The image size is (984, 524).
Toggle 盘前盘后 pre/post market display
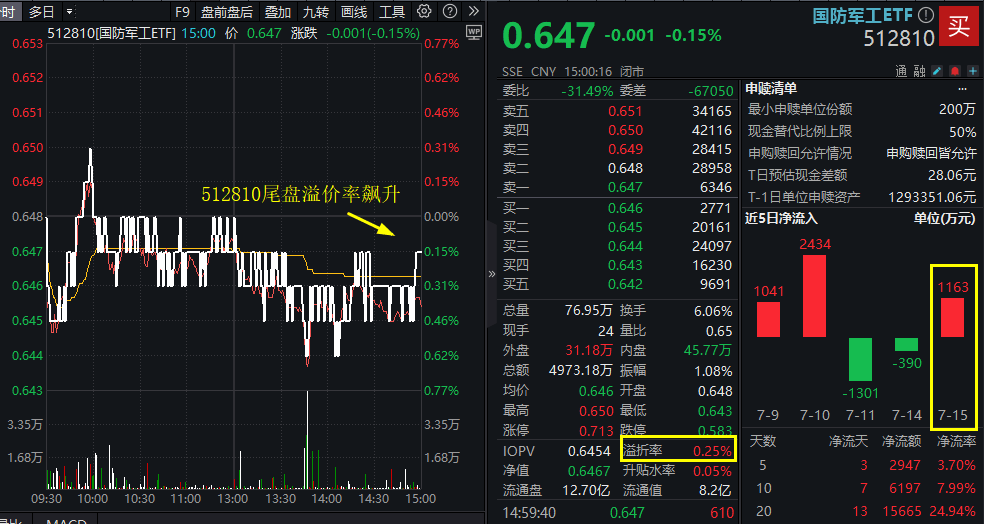227,11
